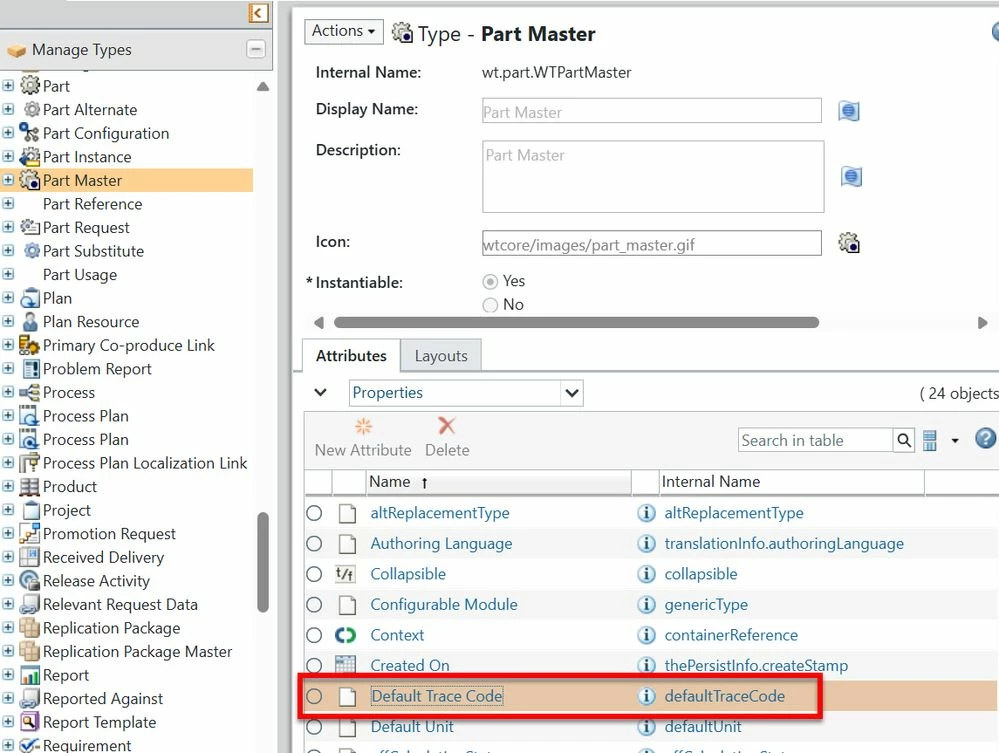The image size is (999, 753).
Task: Open the table view settings icon
Action: [x=930, y=440]
